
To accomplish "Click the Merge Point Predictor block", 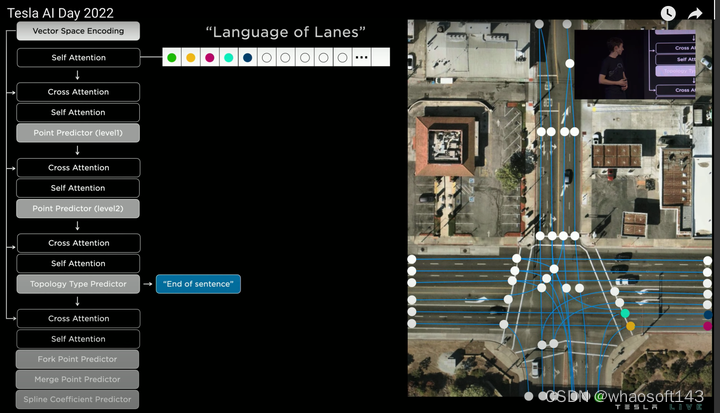I will pyautogui.click(x=78, y=379).
